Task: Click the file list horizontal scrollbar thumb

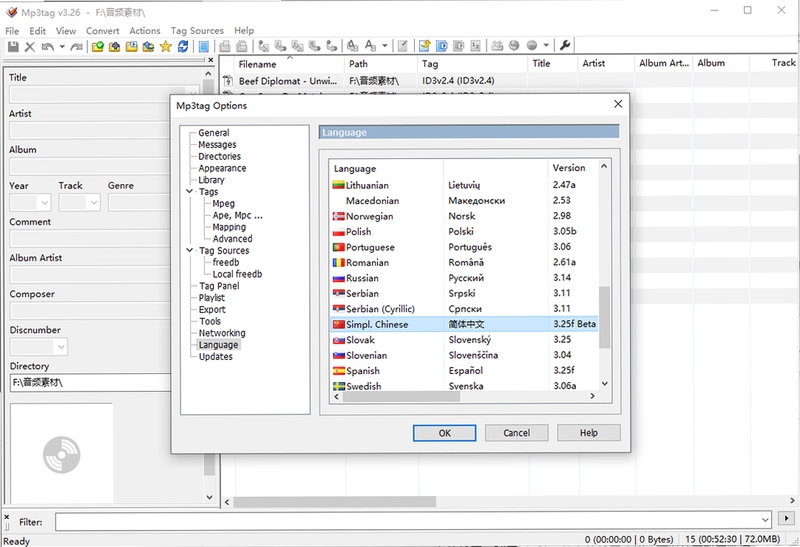Action: click(x=335, y=502)
